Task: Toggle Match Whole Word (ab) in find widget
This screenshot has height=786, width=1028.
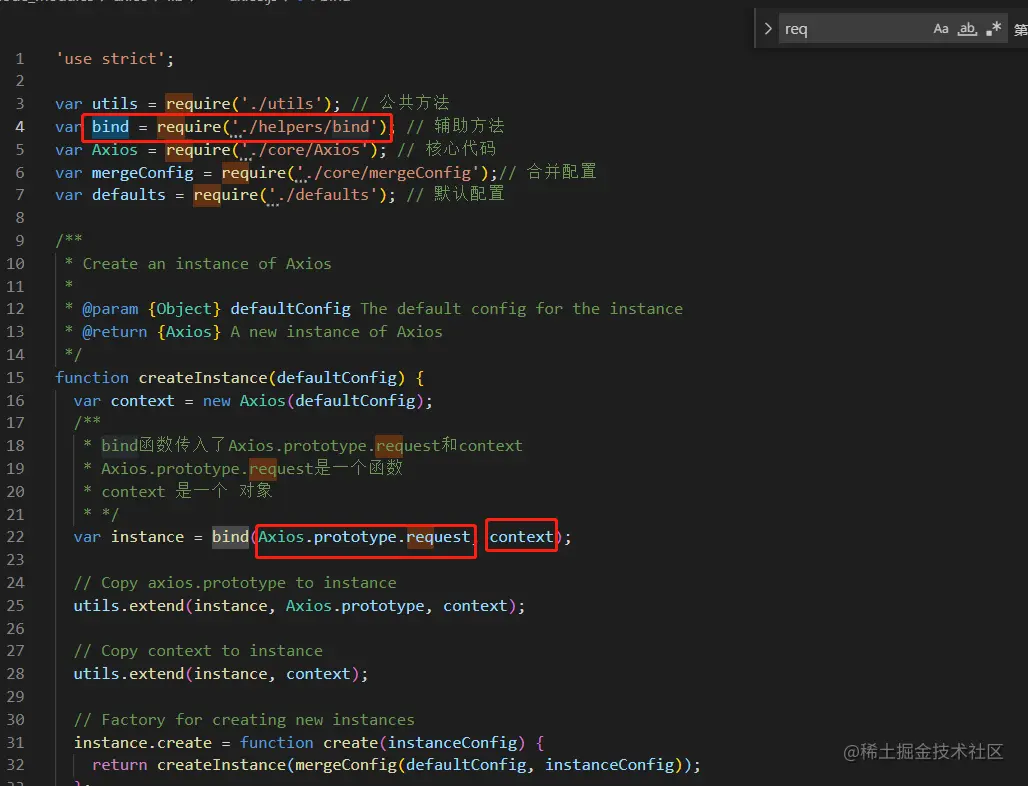Action: point(967,29)
